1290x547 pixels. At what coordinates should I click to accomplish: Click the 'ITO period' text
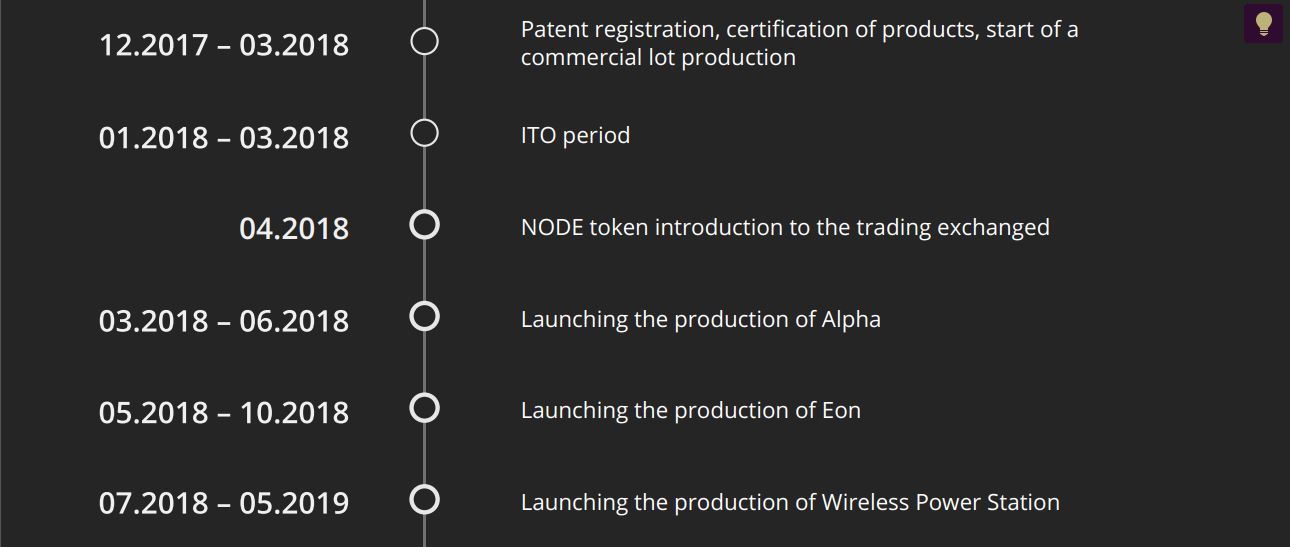click(x=576, y=136)
